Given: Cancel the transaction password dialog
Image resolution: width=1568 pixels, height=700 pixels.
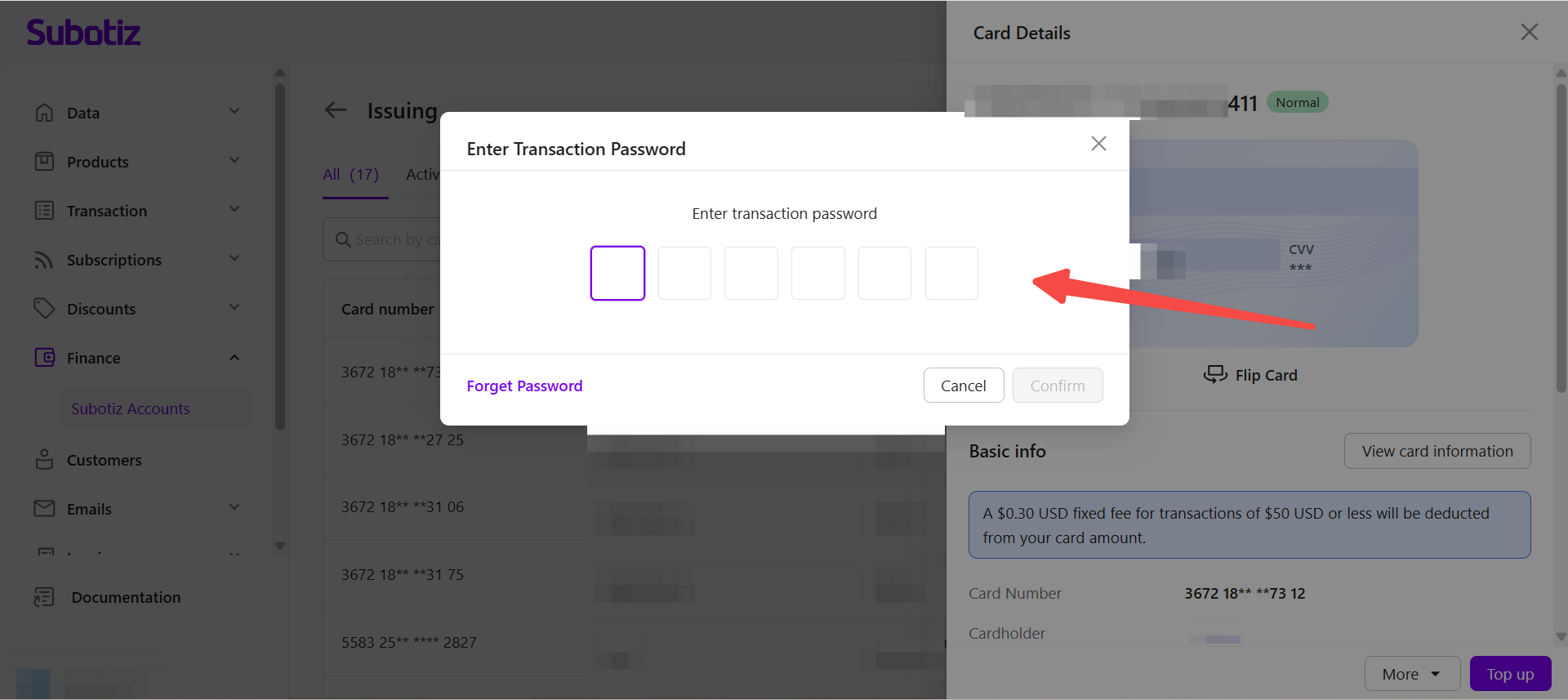Looking at the screenshot, I should 964,386.
